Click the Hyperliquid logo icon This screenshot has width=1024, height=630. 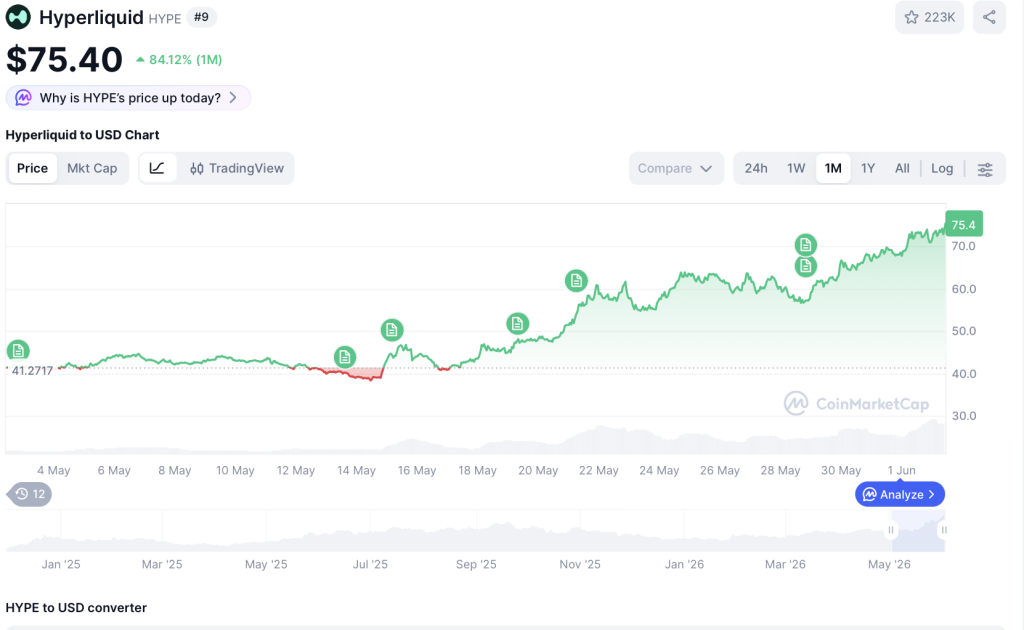click(18, 17)
